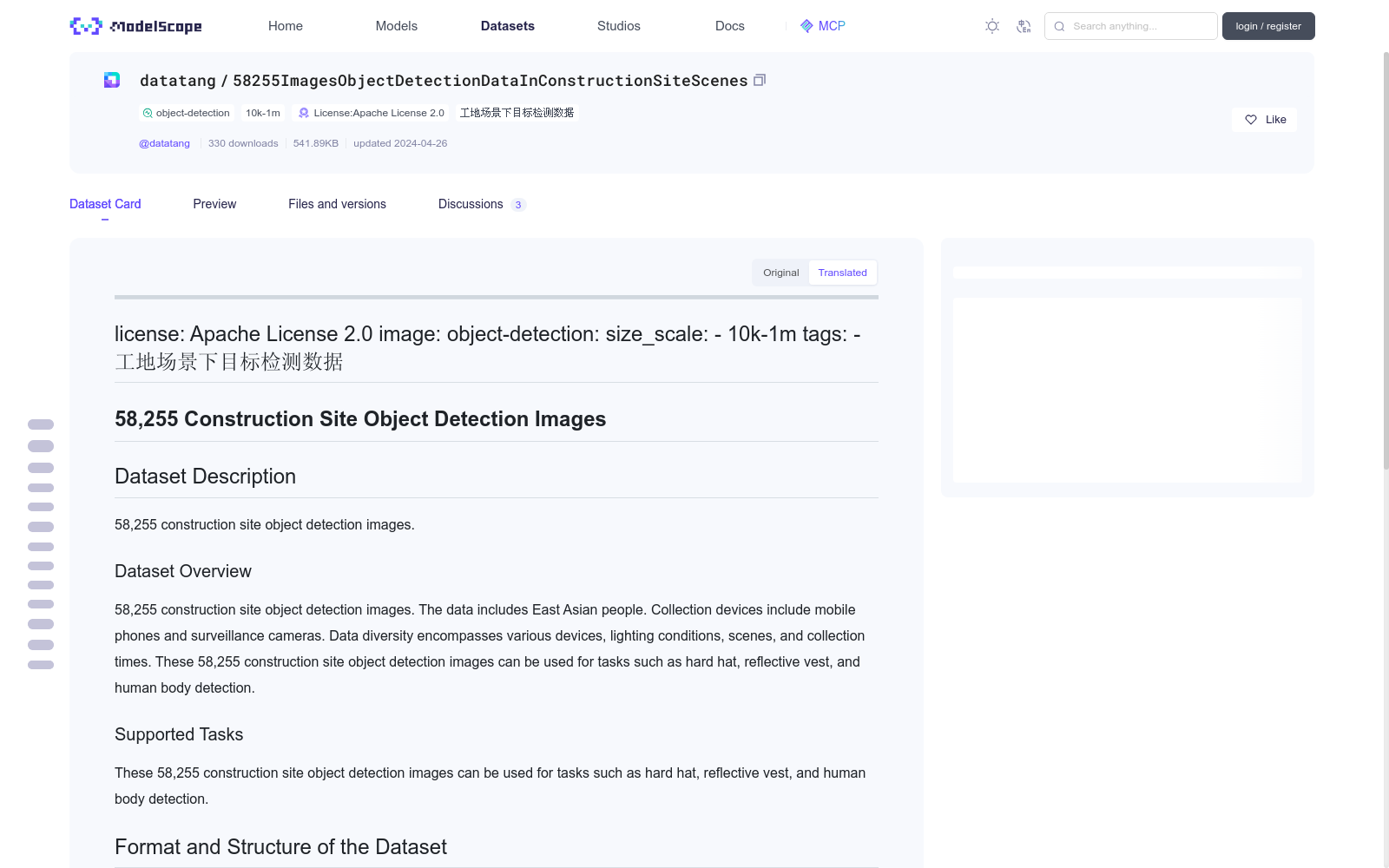Click the login / register button
1389x868 pixels.
coord(1268,26)
